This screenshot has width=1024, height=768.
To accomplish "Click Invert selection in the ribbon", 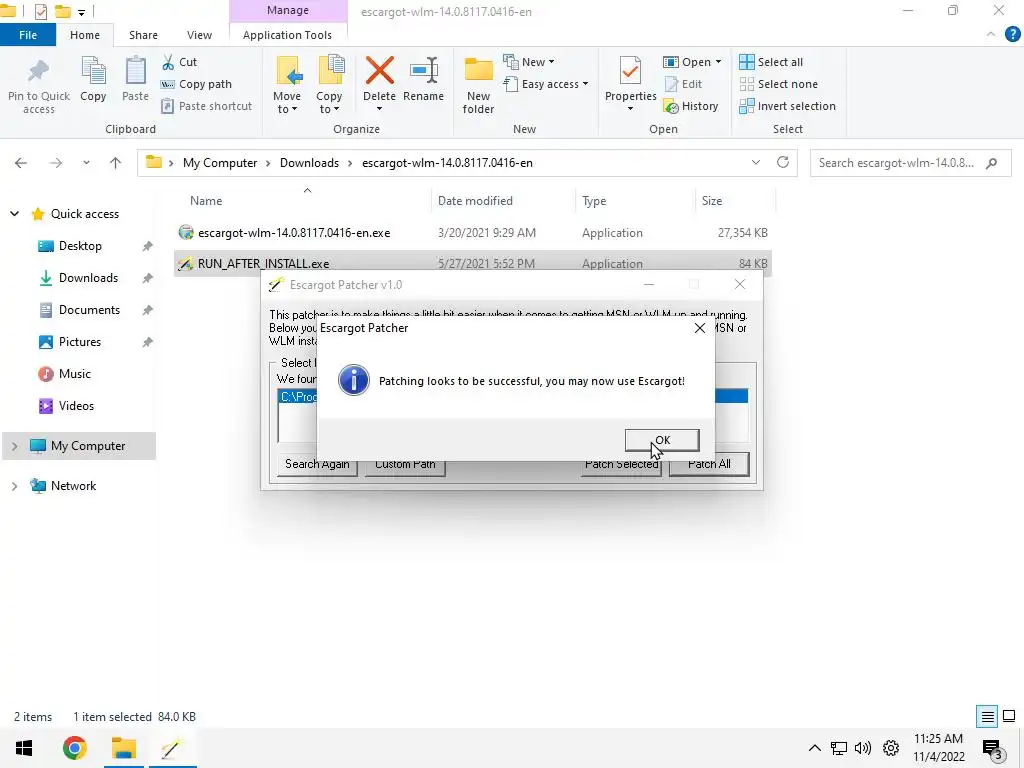I will [x=788, y=106].
